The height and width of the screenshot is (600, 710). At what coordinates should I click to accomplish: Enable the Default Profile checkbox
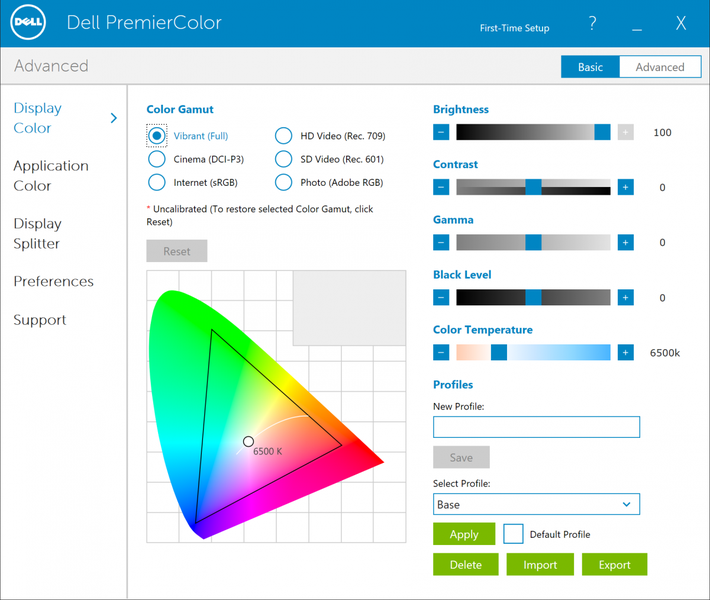[513, 534]
